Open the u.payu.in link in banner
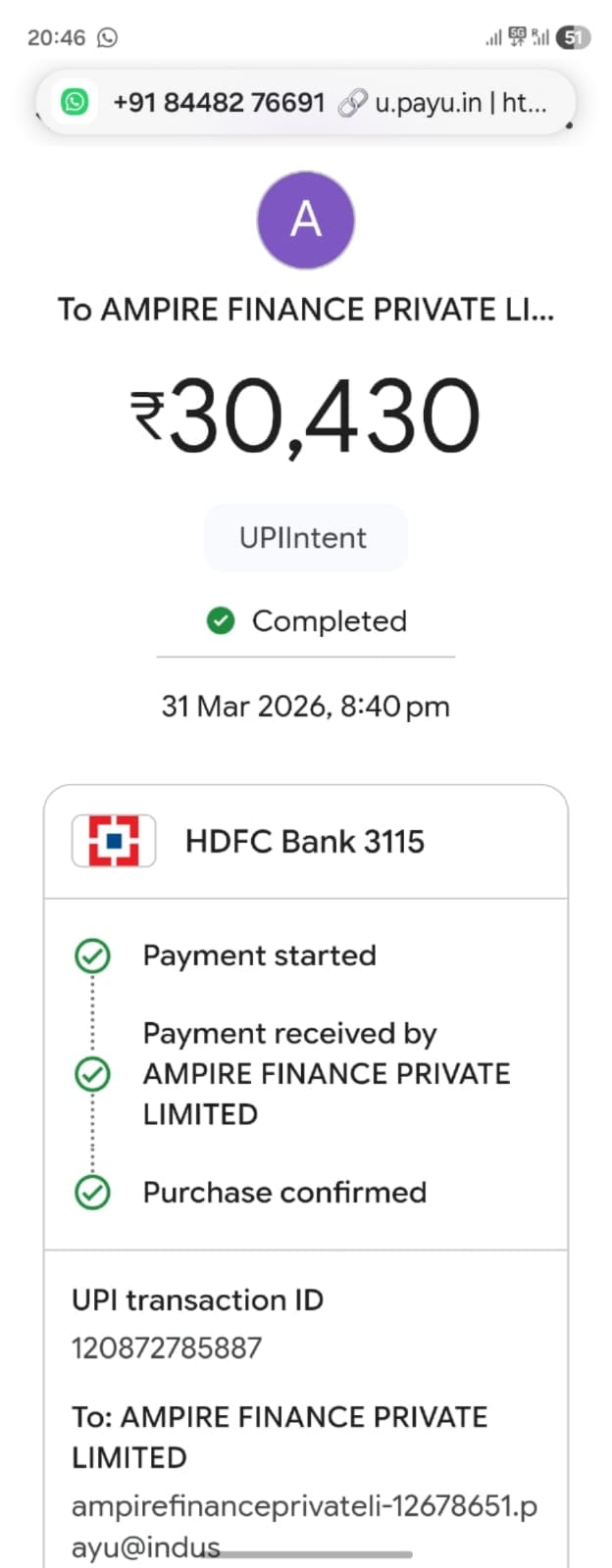Image resolution: width=612 pixels, height=1568 pixels. [461, 103]
